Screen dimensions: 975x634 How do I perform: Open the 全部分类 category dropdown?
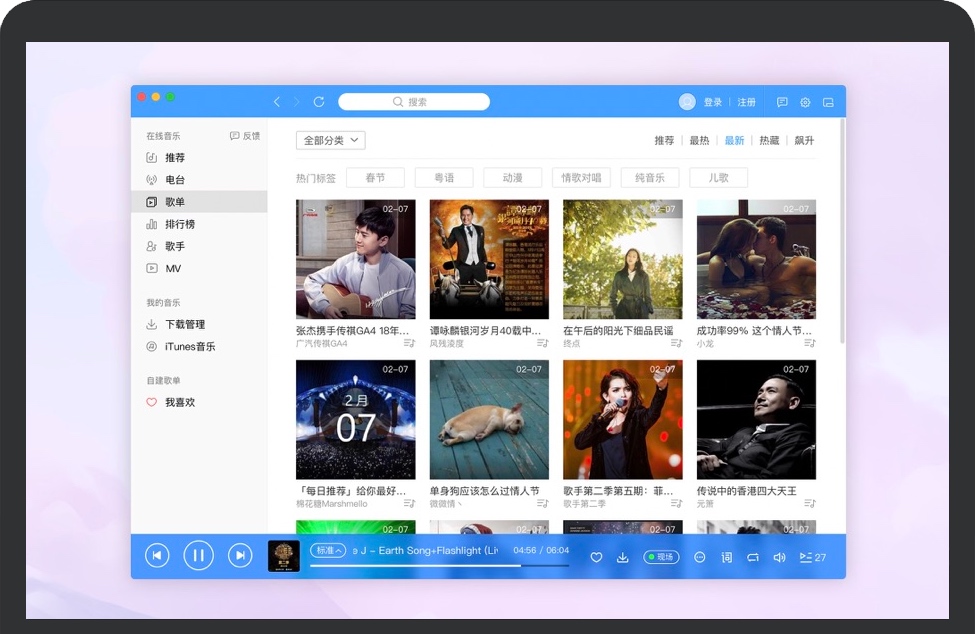[x=330, y=141]
